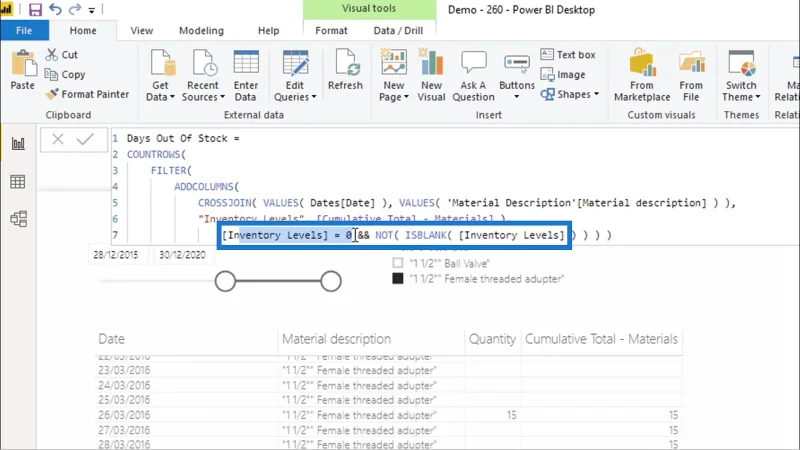800x450 pixels.
Task: Open the Modeling ribbon tab
Action: (x=201, y=31)
